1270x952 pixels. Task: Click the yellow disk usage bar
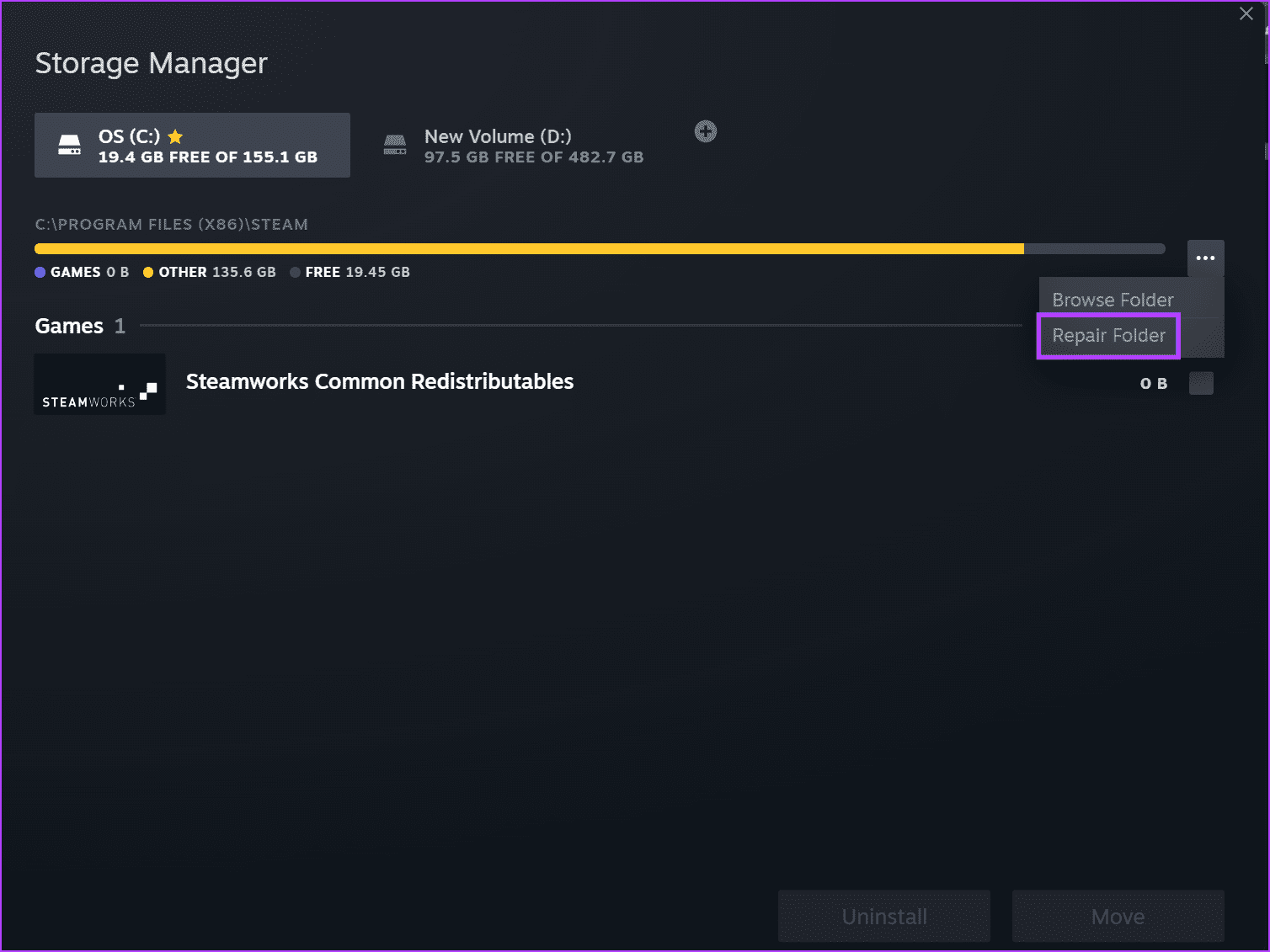[529, 248]
